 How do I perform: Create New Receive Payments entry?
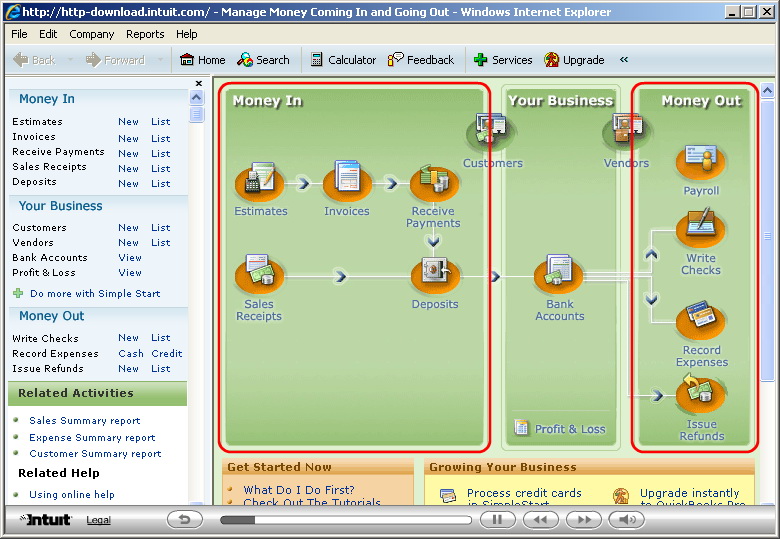128,154
